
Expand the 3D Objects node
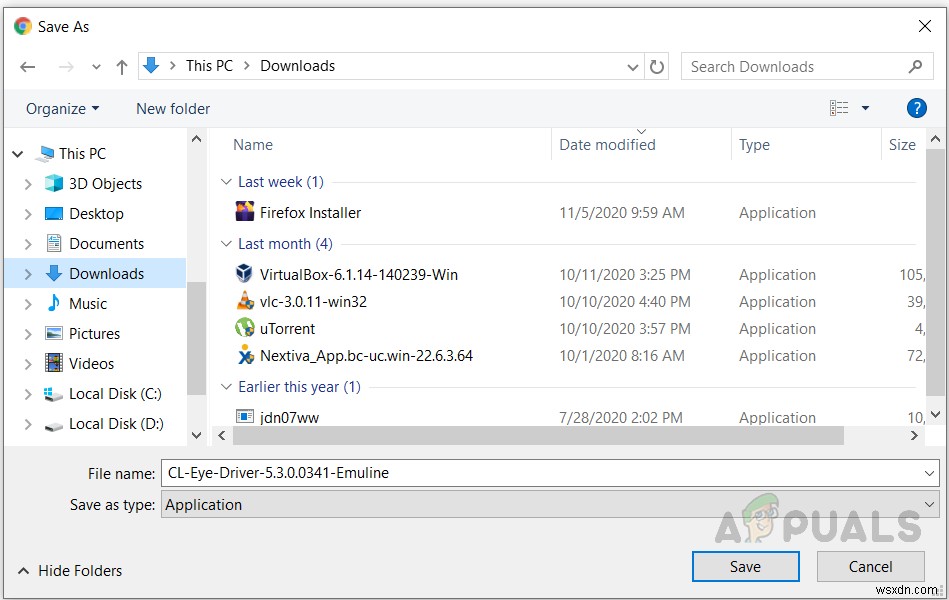pos(28,184)
